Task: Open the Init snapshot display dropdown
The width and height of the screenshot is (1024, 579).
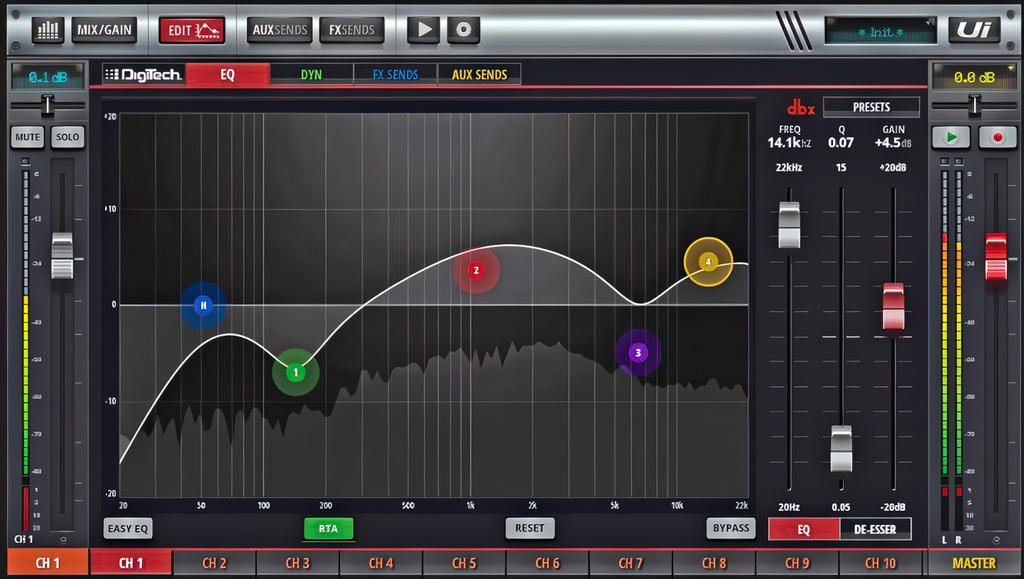Action: pyautogui.click(x=880, y=31)
